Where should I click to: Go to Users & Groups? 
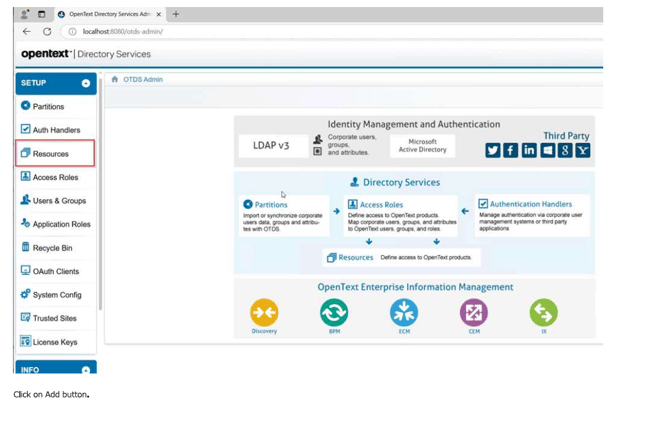(58, 201)
